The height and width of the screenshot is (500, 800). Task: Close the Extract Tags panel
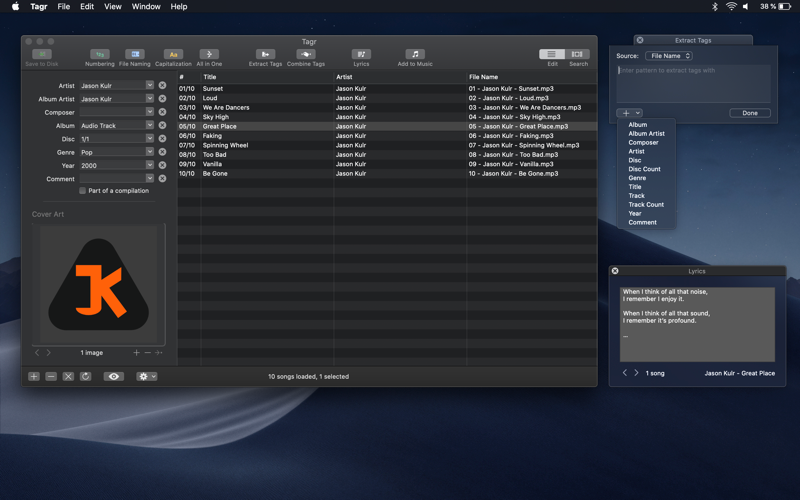(640, 40)
